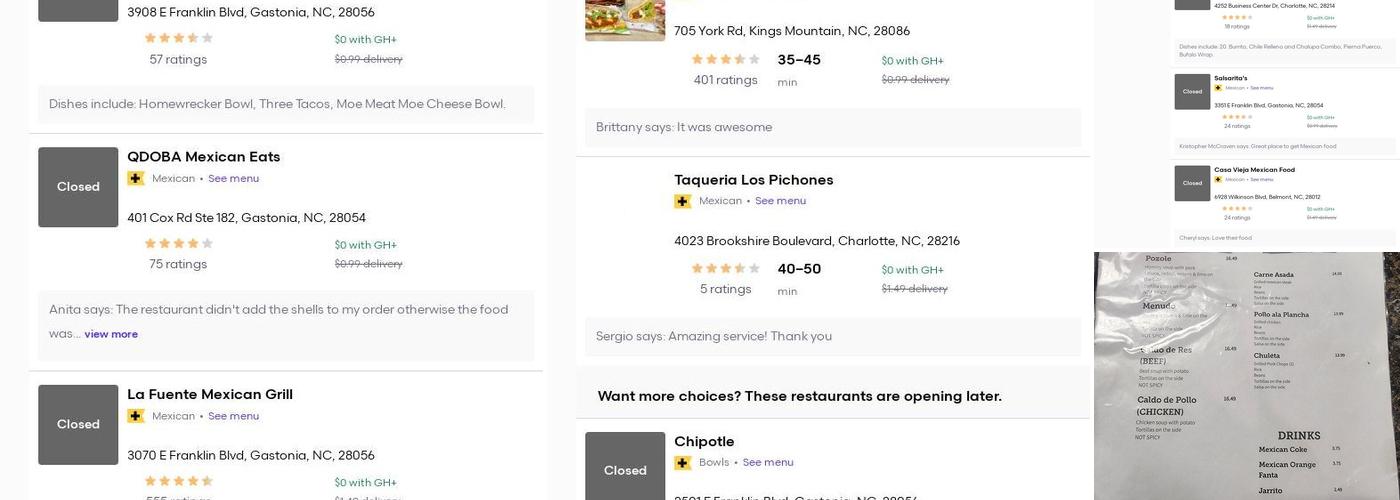Click the GH+ badge for Taqueria Los Pichones
This screenshot has width=1400, height=500.
pos(683,202)
